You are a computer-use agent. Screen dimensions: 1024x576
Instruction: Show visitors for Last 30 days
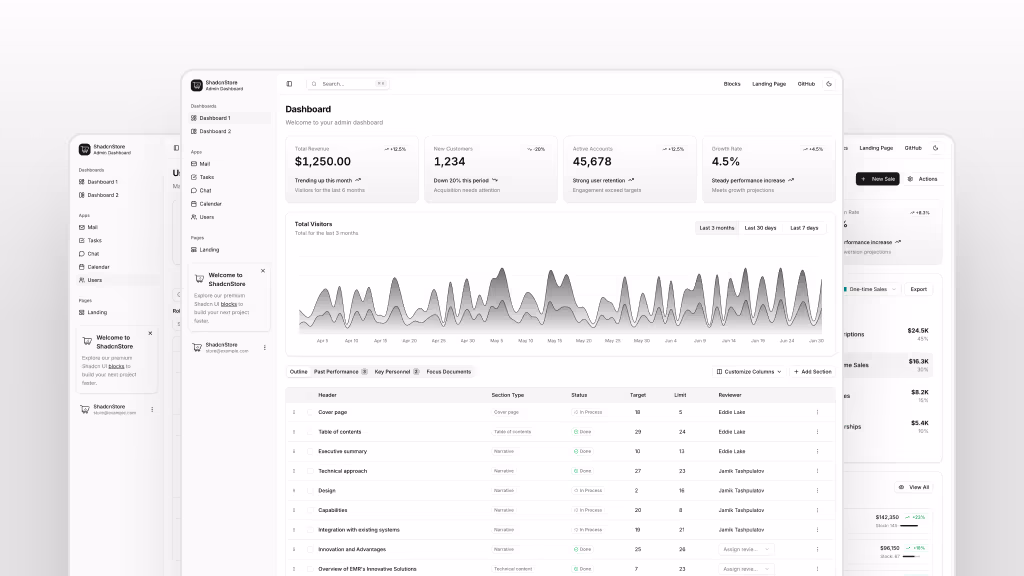(761, 228)
